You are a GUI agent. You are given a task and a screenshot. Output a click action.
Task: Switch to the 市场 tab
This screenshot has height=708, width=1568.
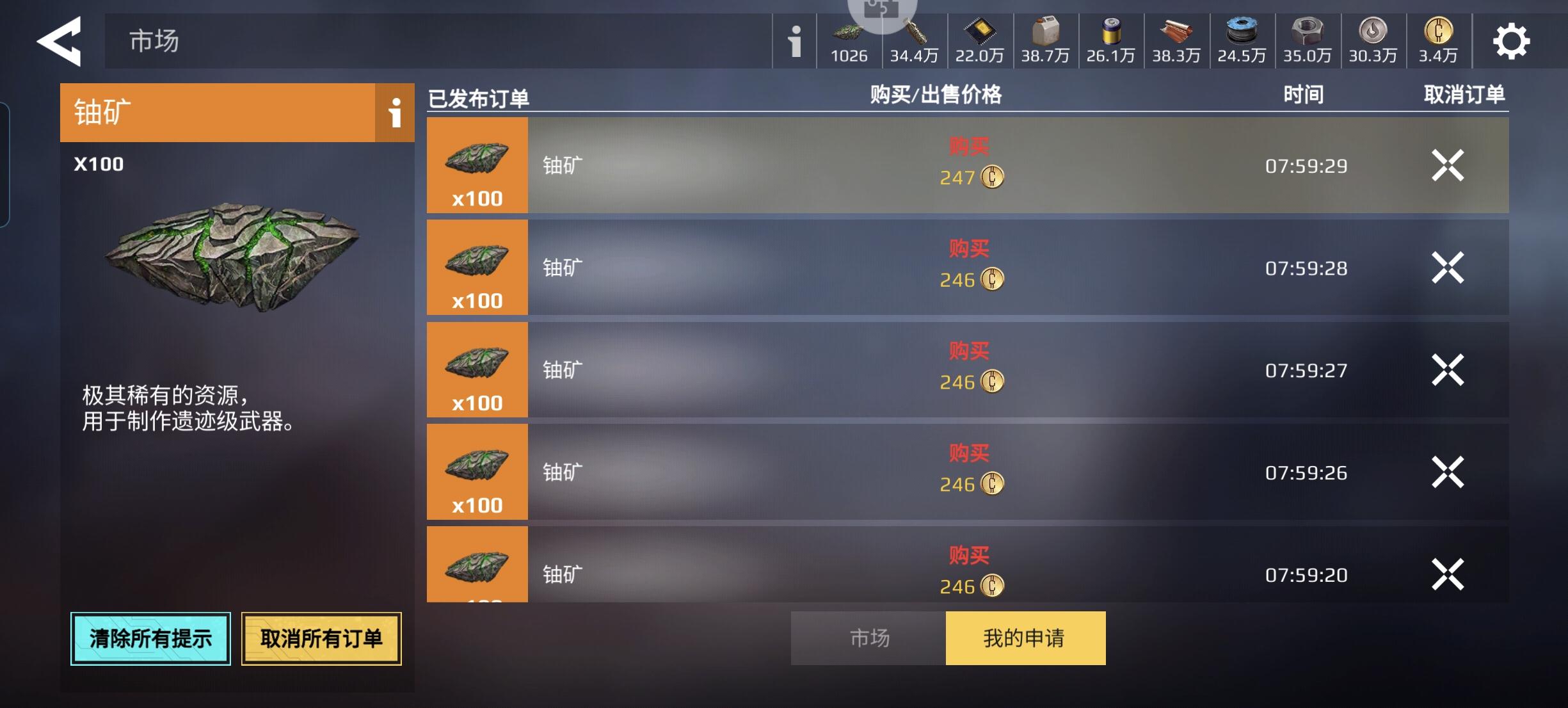[868, 638]
